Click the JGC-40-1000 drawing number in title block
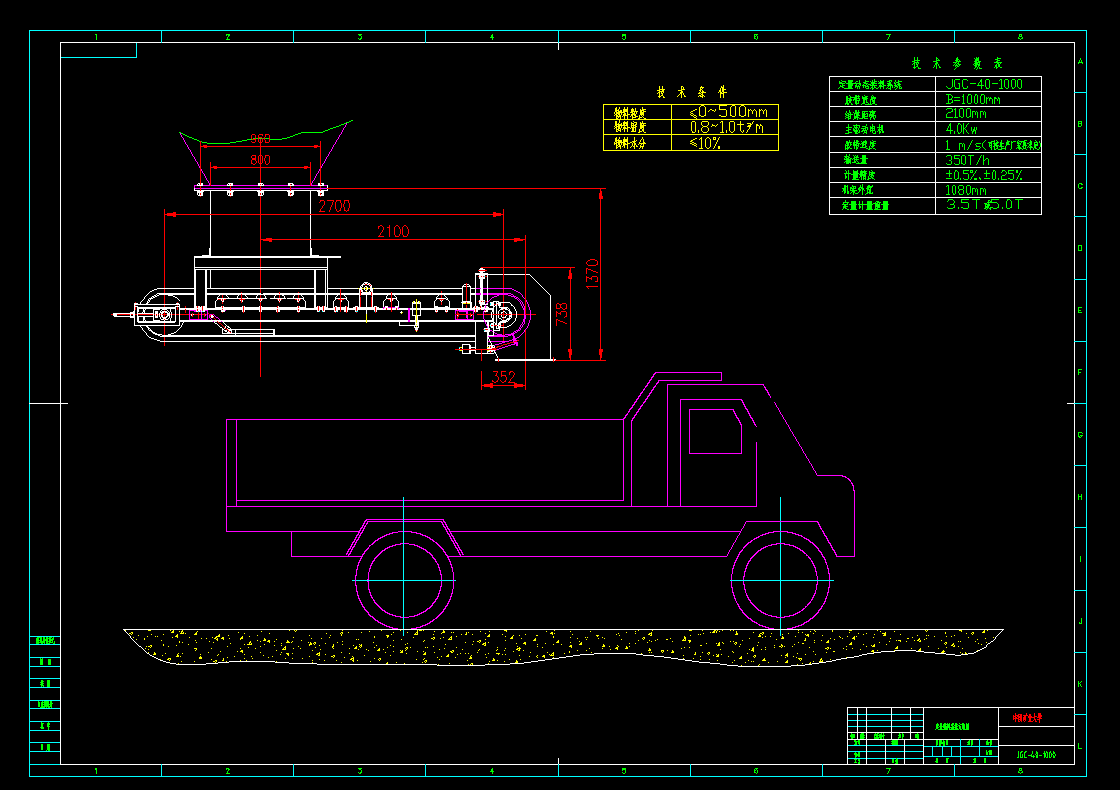Screen dimensions: 1120x790 tap(1038, 753)
